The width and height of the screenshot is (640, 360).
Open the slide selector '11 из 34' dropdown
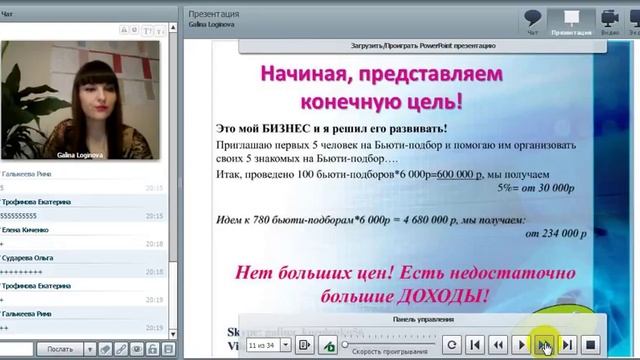click(x=286, y=345)
